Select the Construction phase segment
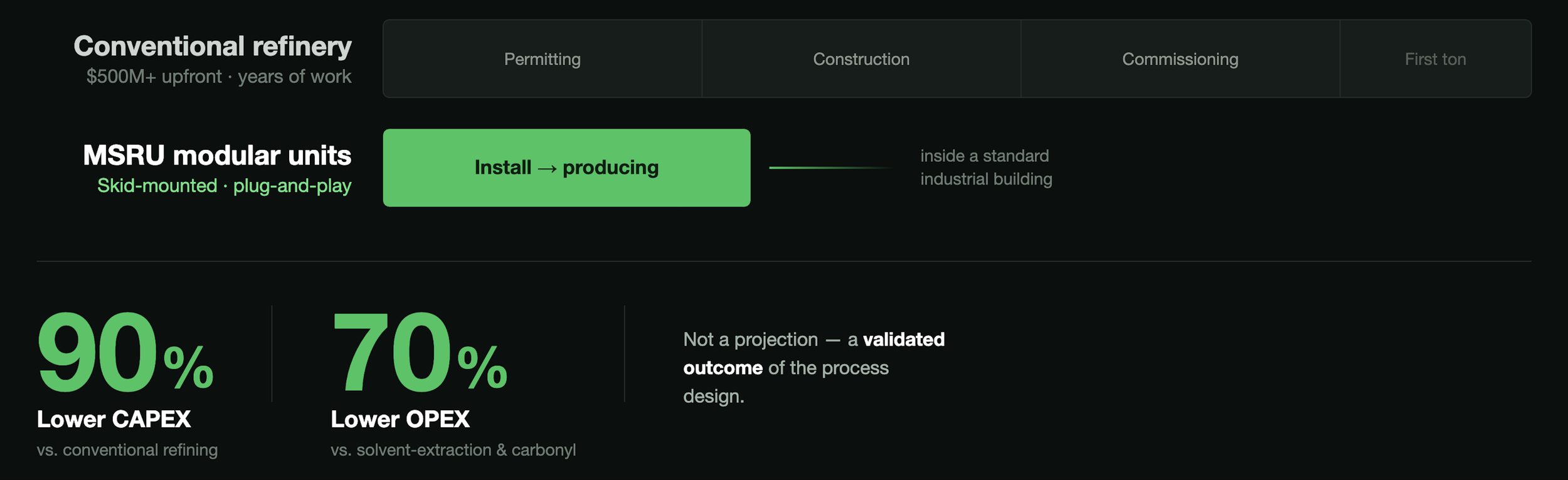Screen dimensions: 1568x480 pyautogui.click(x=861, y=58)
